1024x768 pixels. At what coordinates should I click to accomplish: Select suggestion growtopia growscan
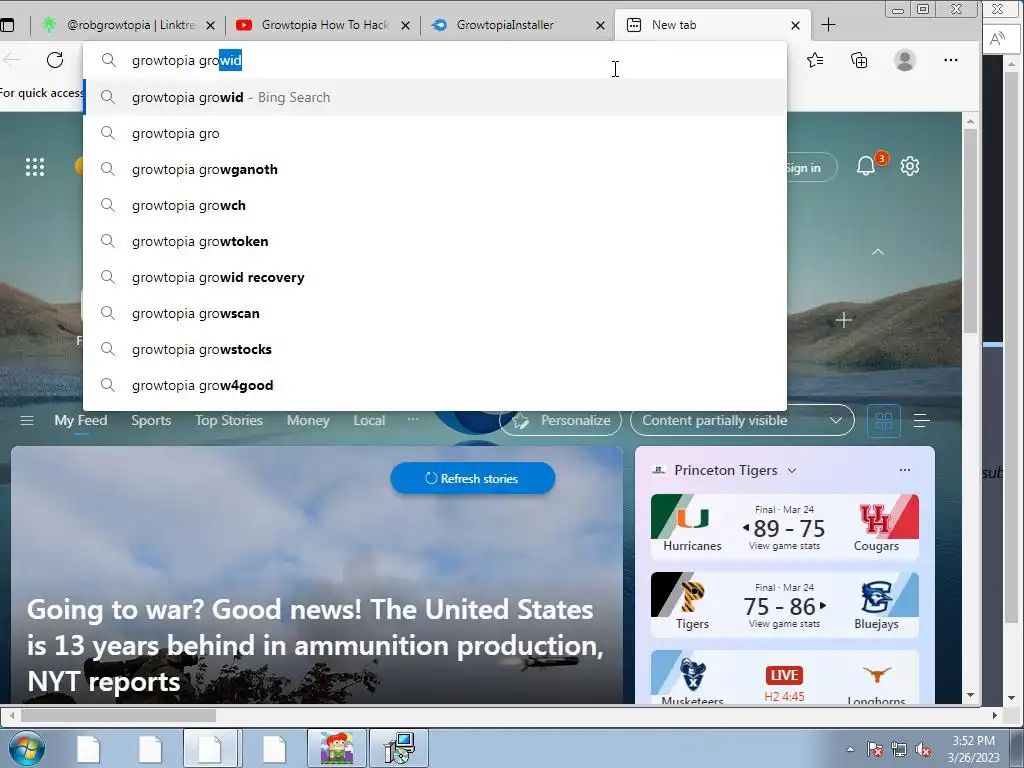(x=435, y=313)
